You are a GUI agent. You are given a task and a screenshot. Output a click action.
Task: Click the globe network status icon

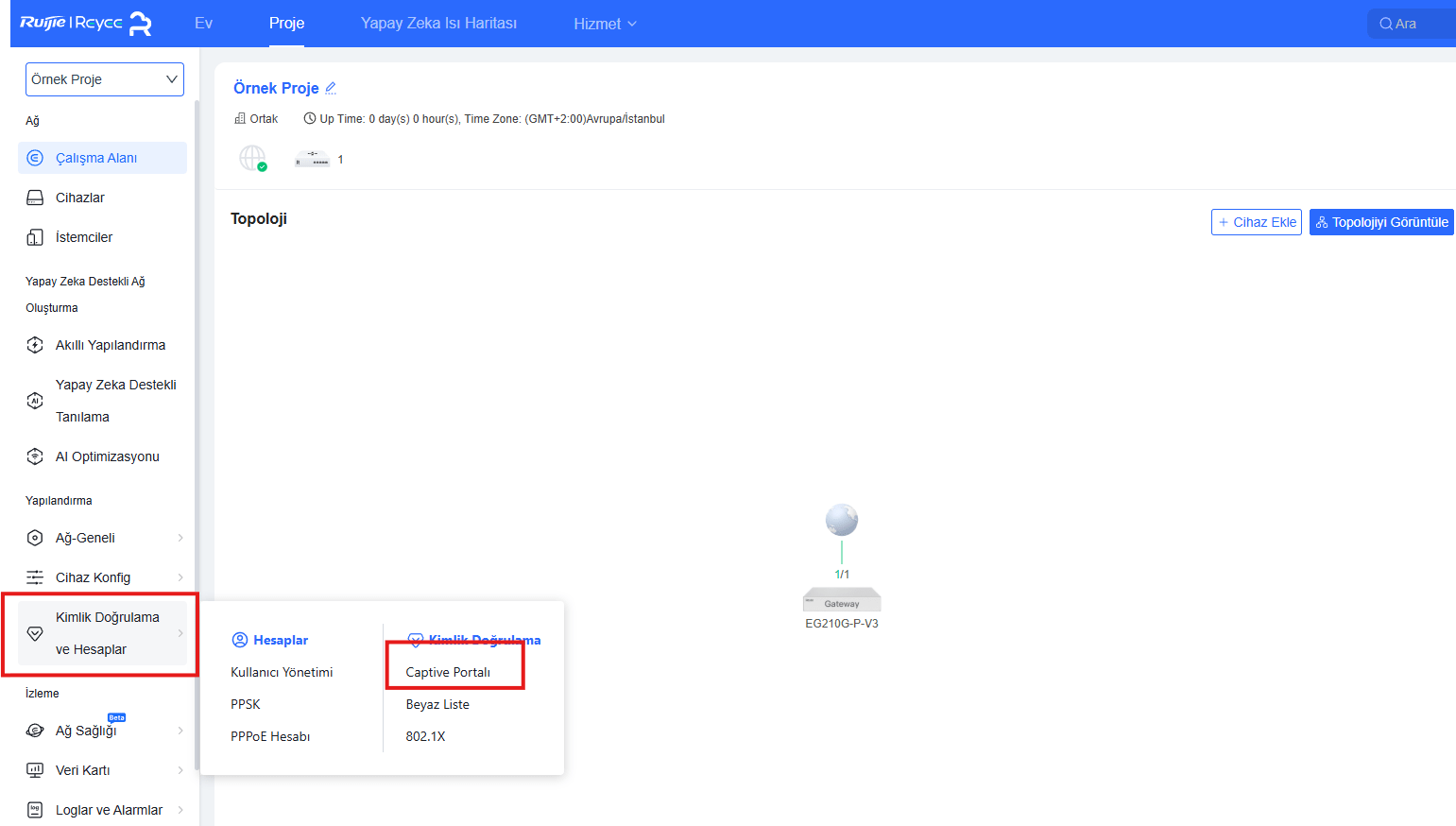[x=252, y=158]
